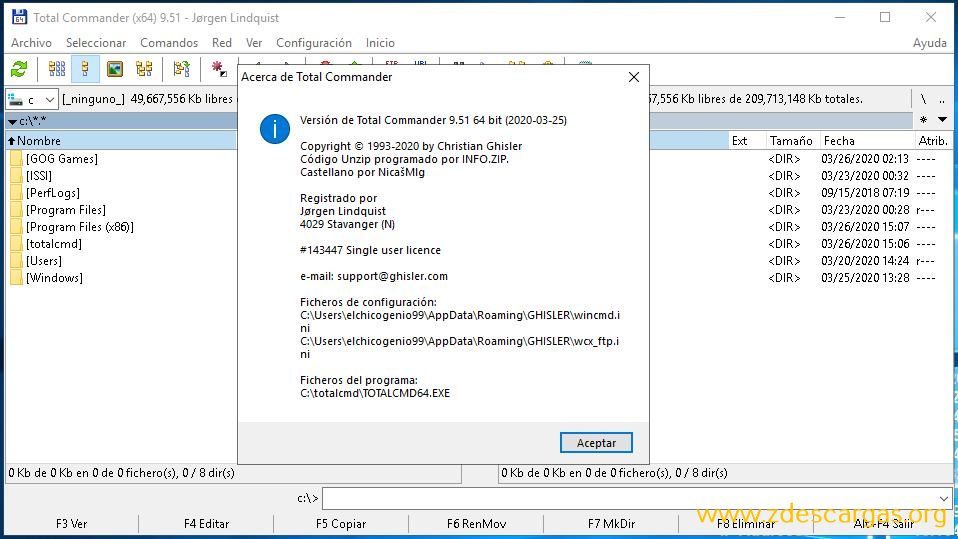Click the folder icon beside ISSI

point(16,176)
